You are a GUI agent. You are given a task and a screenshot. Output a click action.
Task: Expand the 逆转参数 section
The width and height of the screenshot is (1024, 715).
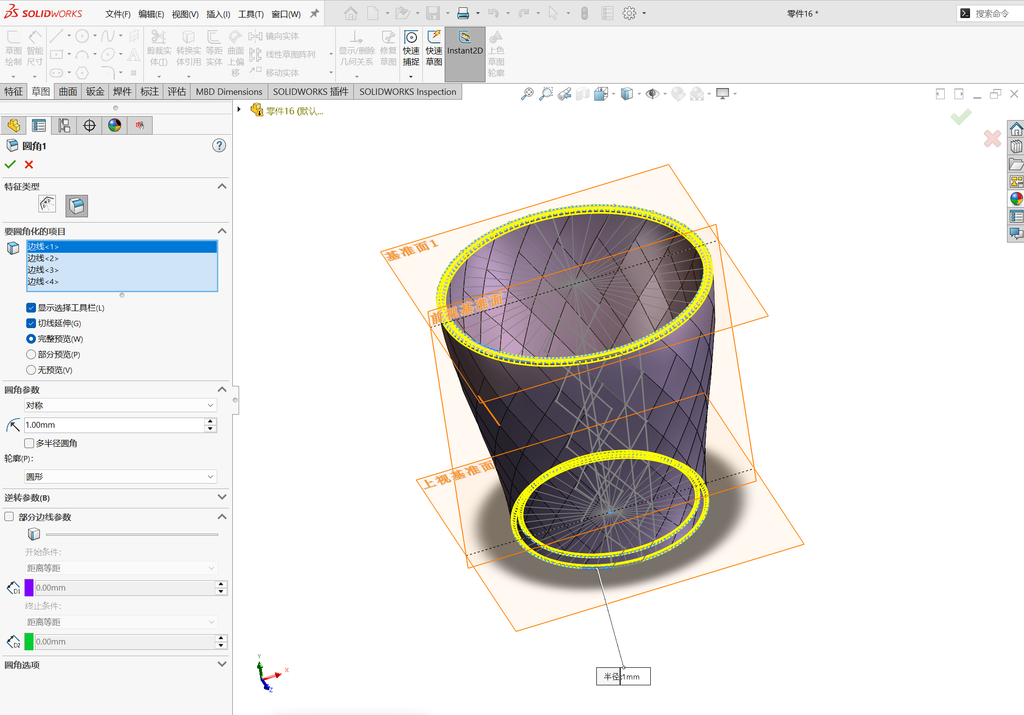coord(222,497)
